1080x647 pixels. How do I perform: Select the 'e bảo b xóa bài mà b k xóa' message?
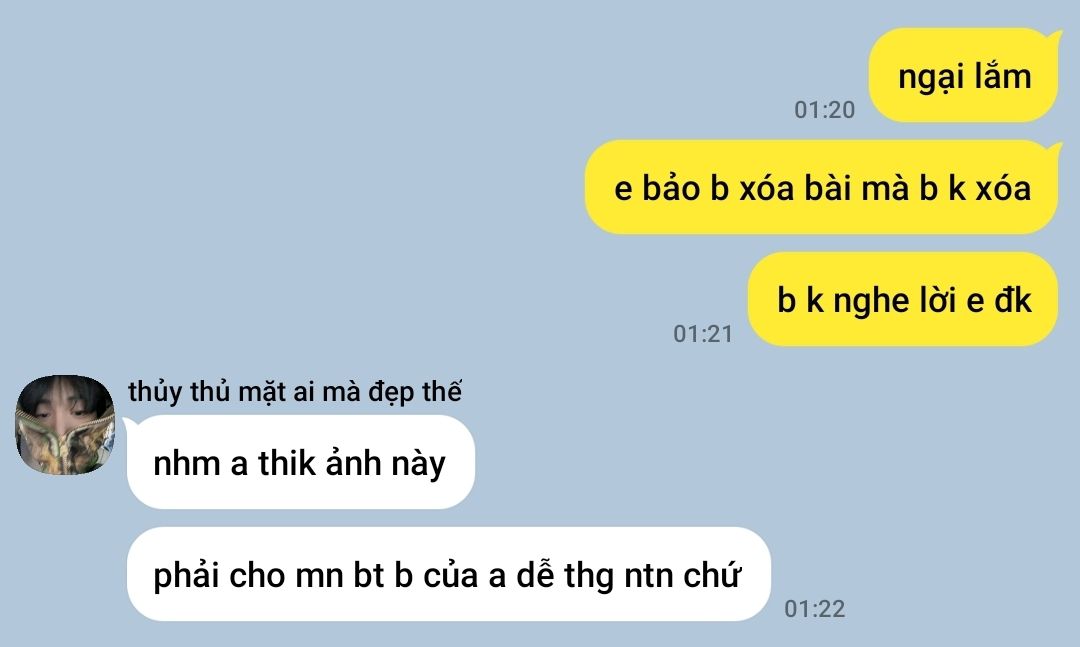tap(822, 187)
